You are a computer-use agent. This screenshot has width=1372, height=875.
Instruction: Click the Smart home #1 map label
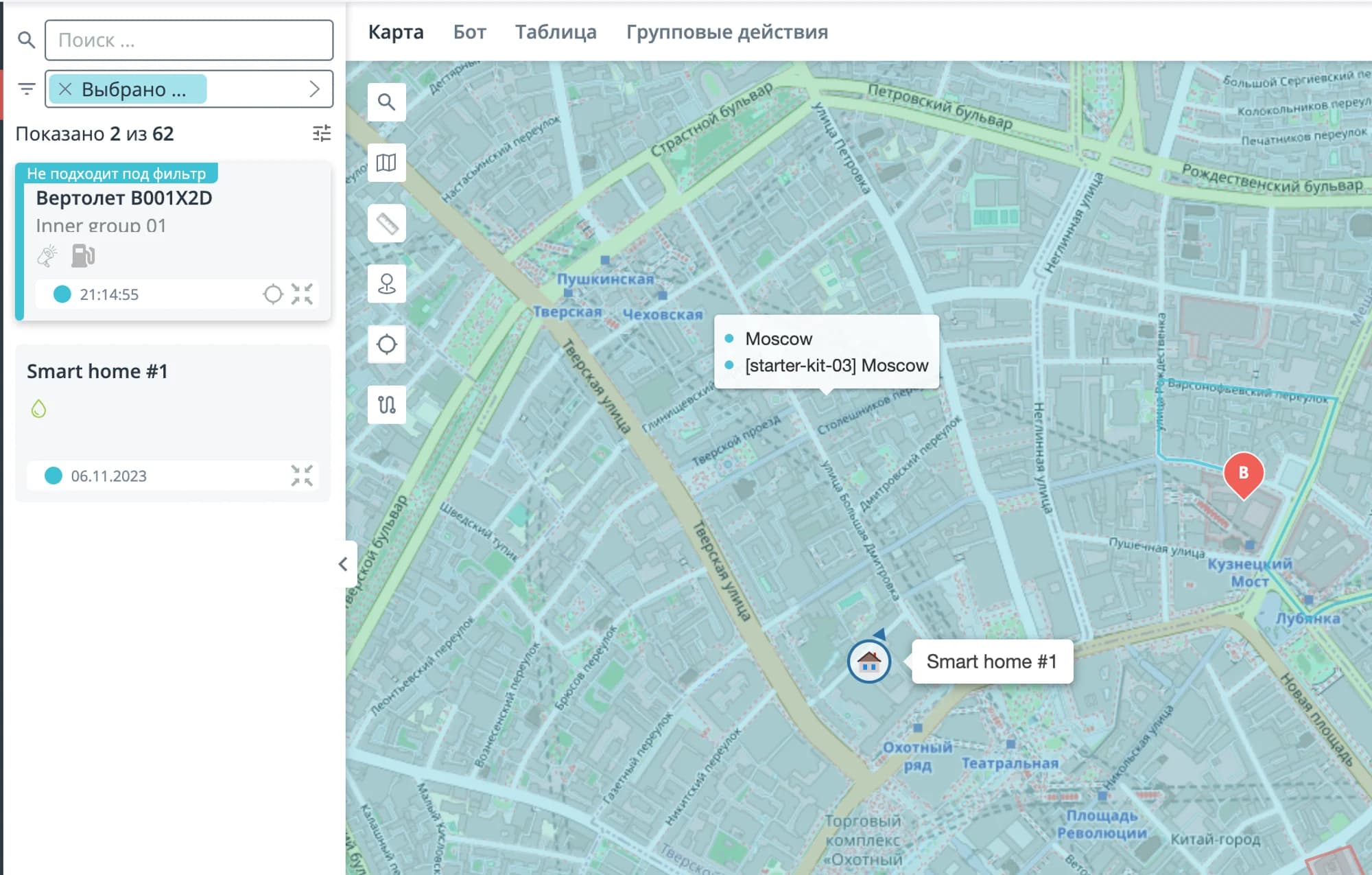[x=991, y=662]
